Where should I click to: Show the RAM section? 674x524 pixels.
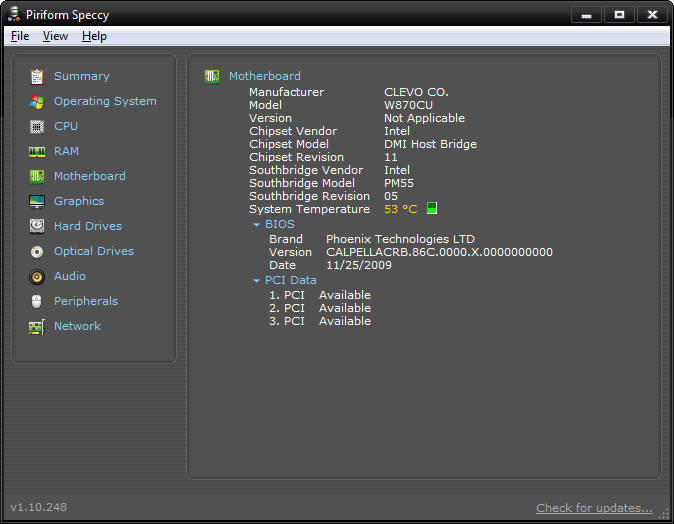66,151
